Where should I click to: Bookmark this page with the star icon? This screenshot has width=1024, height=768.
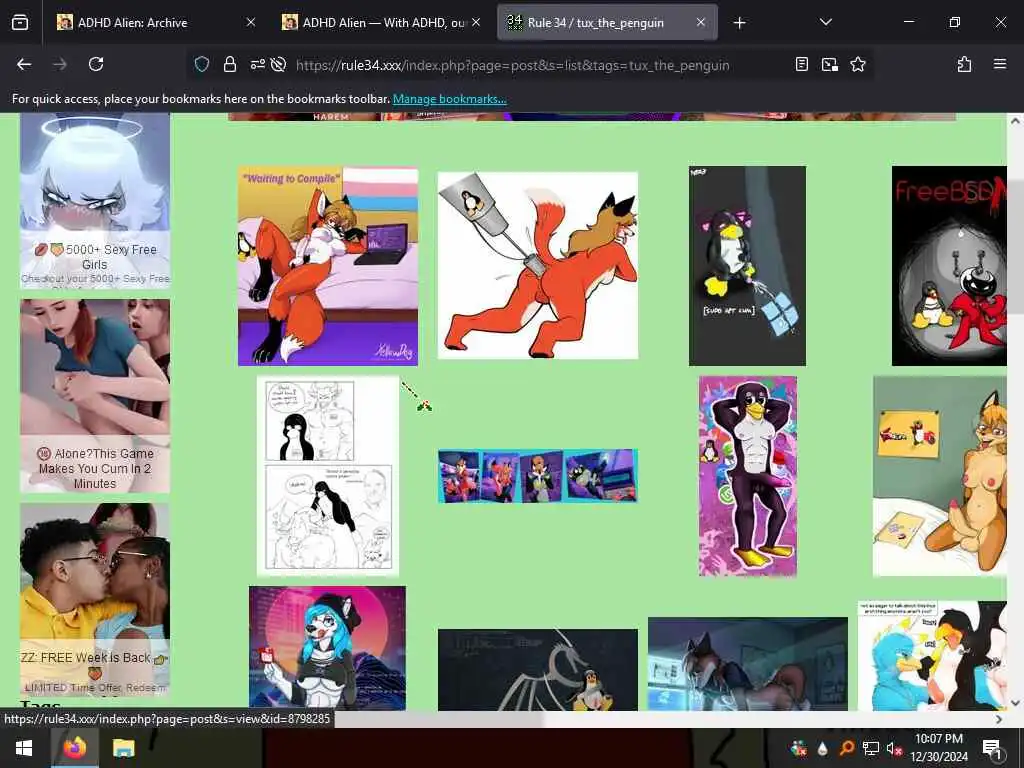point(857,64)
